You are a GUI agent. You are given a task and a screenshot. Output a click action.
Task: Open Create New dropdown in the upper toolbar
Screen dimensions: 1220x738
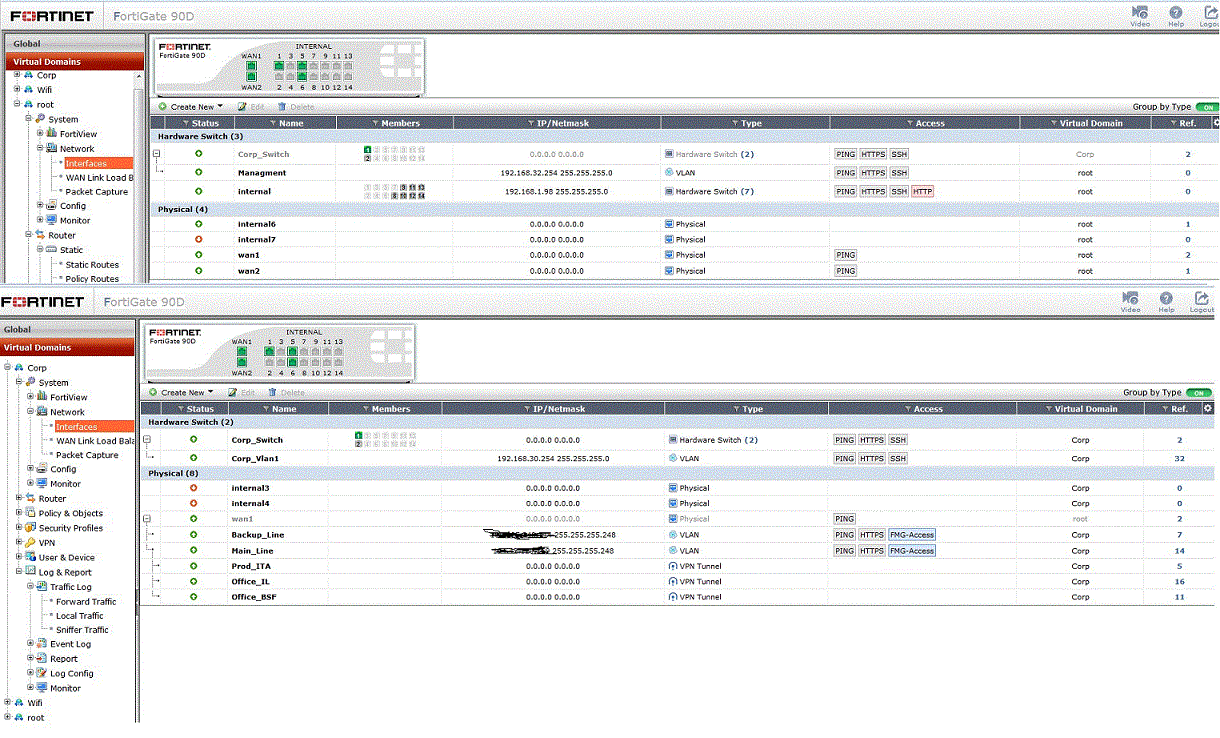click(190, 107)
